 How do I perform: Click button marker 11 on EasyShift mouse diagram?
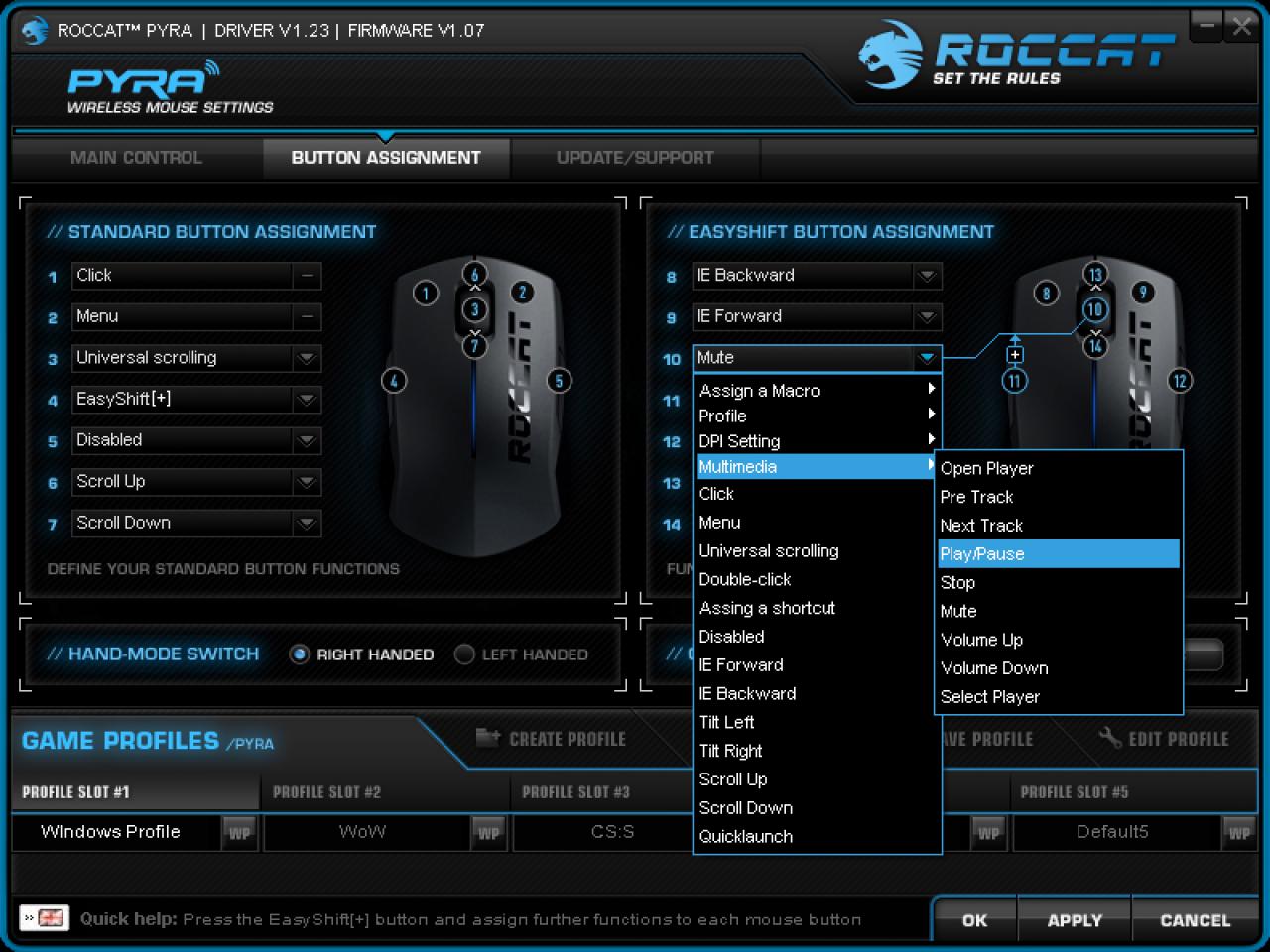pyautogui.click(x=1014, y=381)
